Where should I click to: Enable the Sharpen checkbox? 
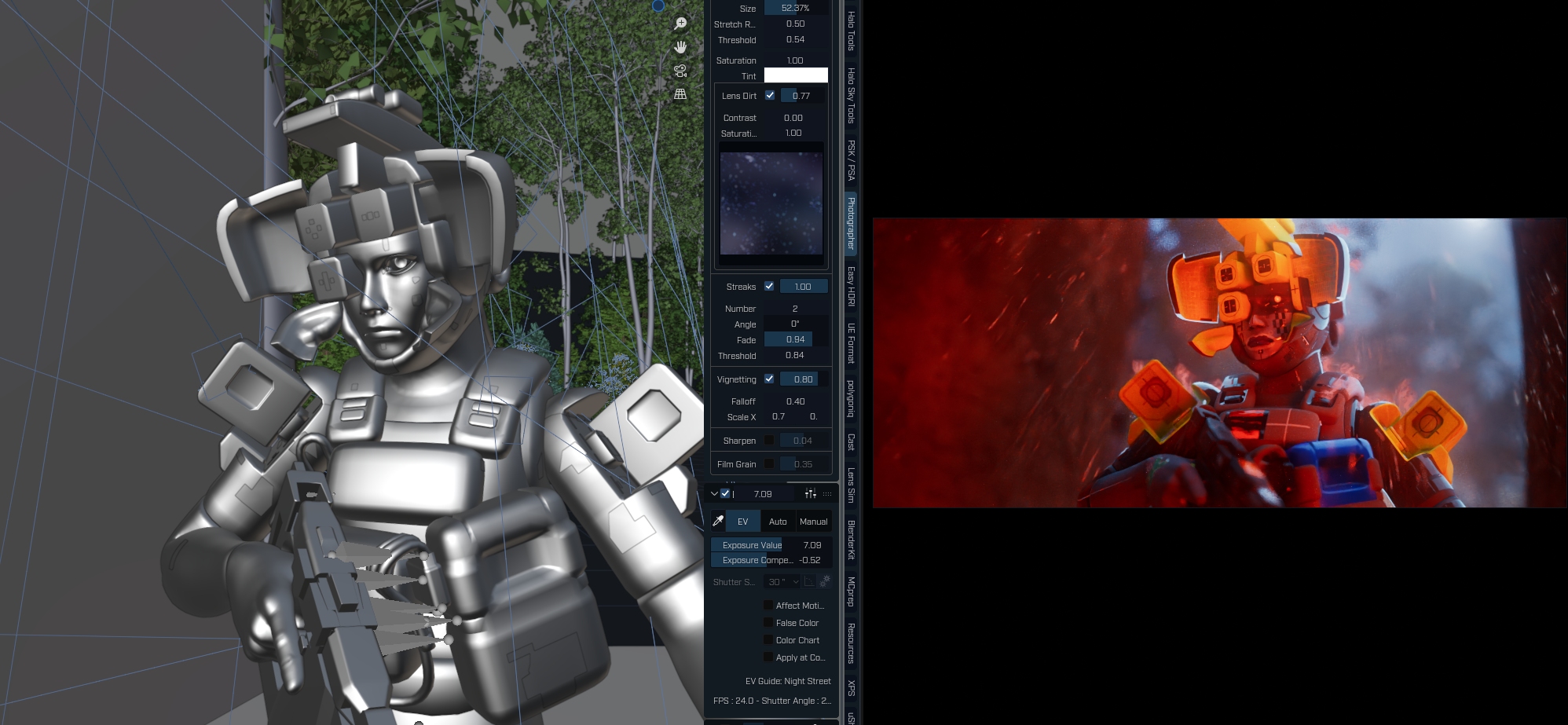(769, 441)
